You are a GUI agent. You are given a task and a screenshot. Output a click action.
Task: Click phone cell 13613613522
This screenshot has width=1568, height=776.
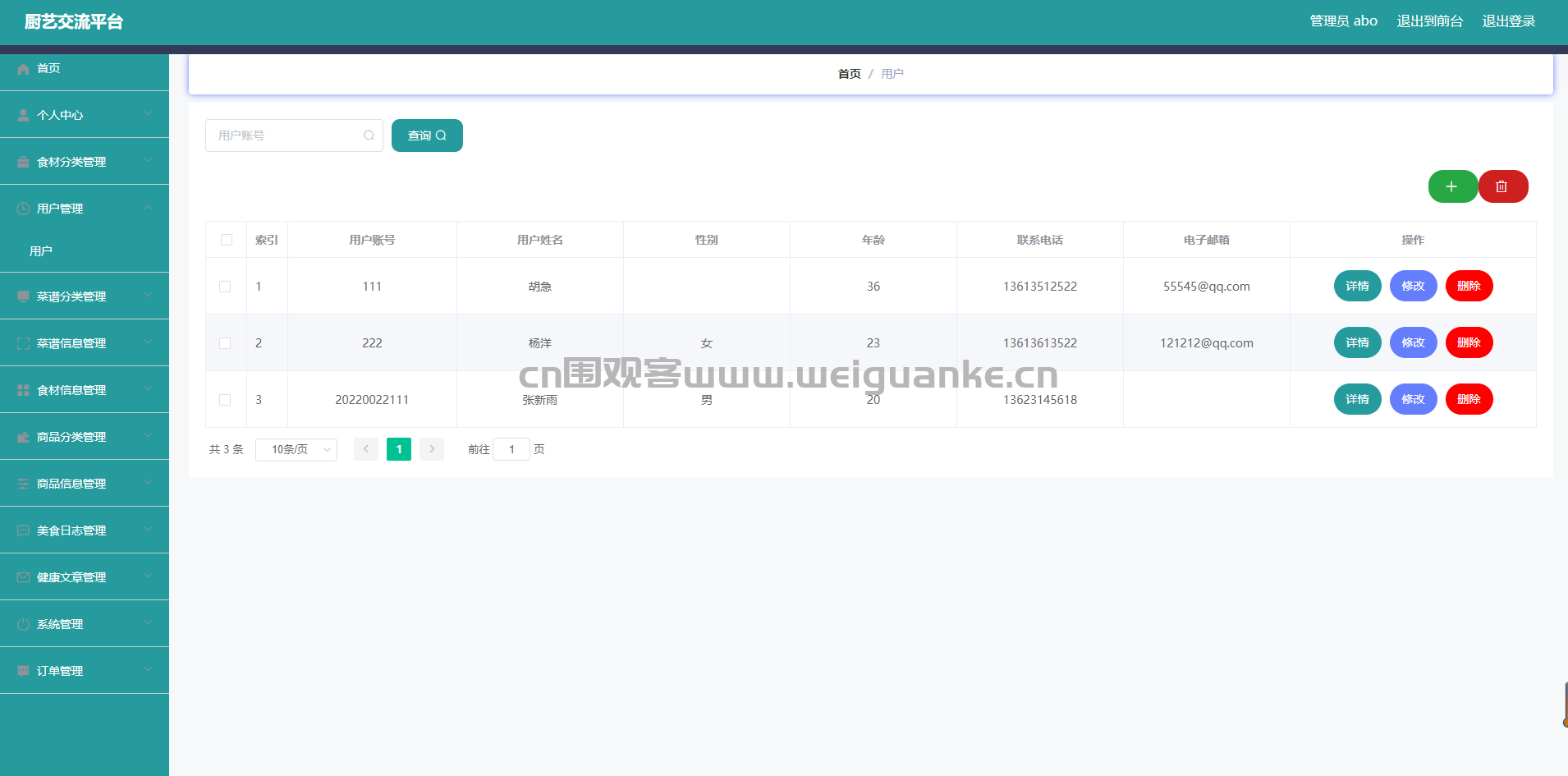[1039, 343]
